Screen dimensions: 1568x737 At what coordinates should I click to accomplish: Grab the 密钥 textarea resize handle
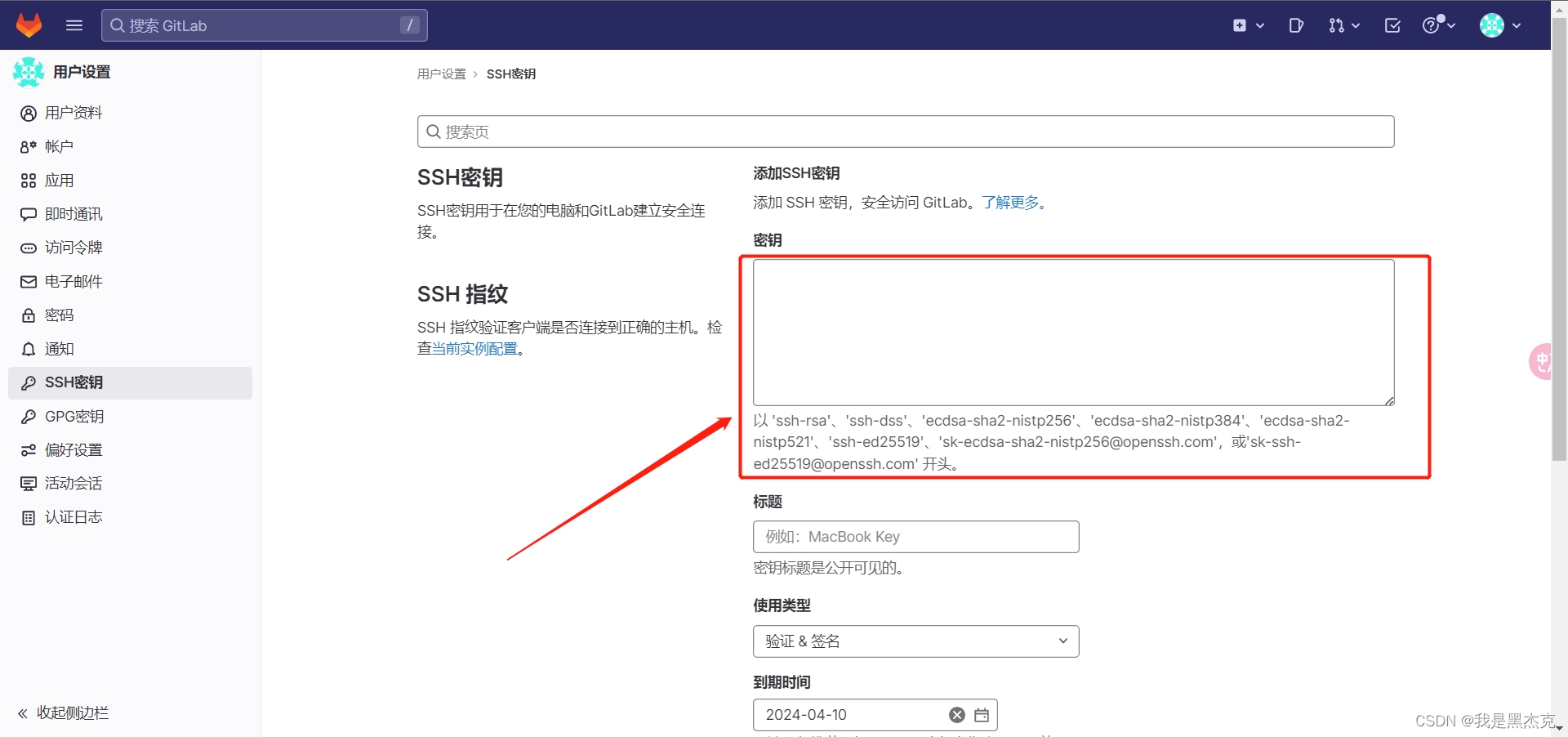click(1389, 400)
